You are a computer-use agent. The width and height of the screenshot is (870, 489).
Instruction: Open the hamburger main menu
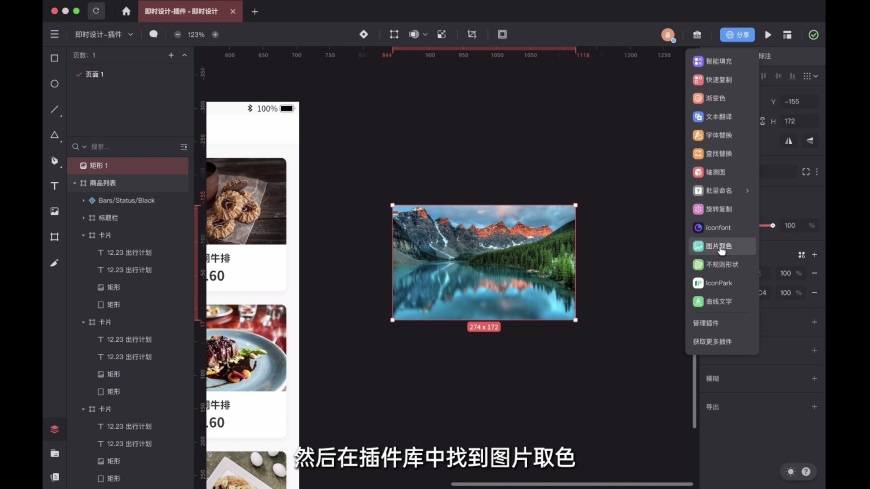coord(54,34)
